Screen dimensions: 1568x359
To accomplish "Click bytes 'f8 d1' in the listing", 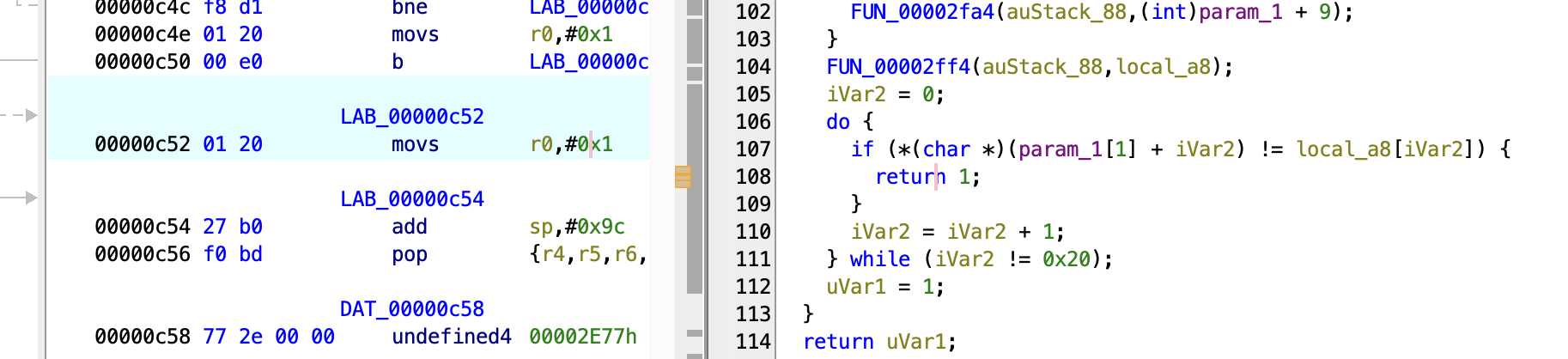I will (x=233, y=9).
